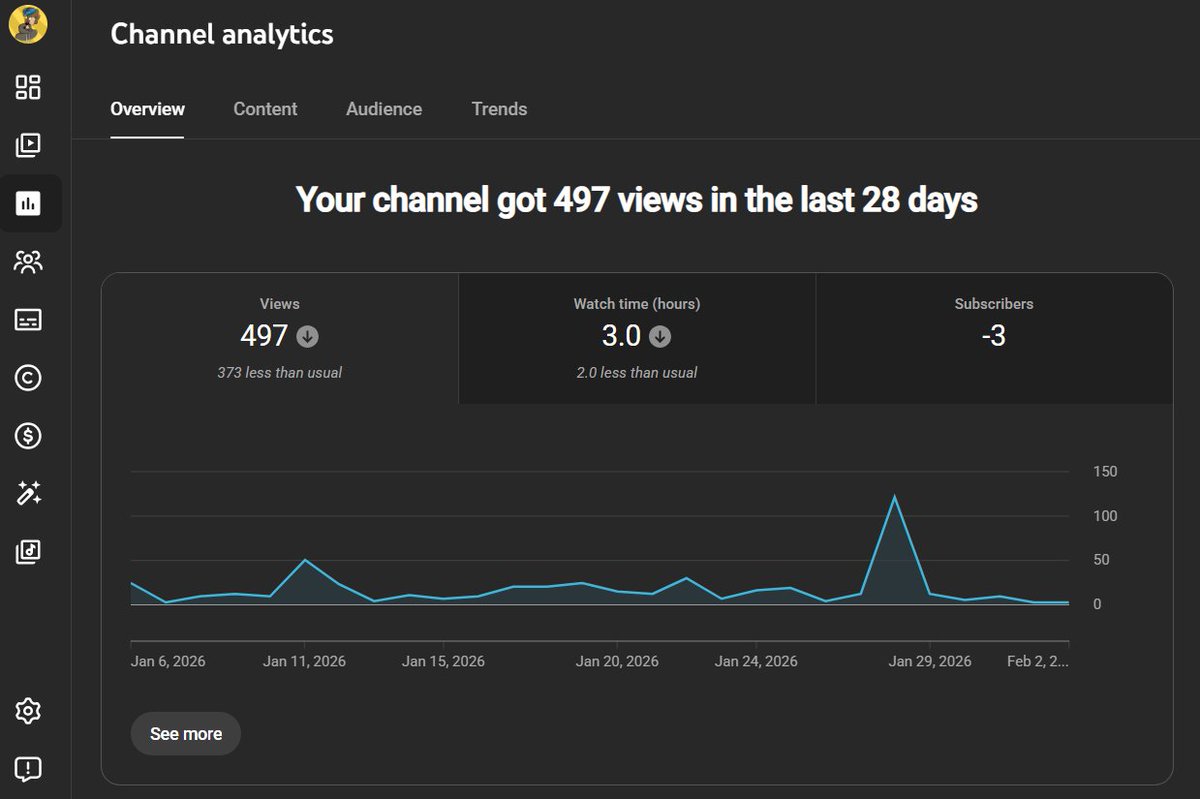The image size is (1200, 799).
Task: Click the See more button
Action: point(186,734)
